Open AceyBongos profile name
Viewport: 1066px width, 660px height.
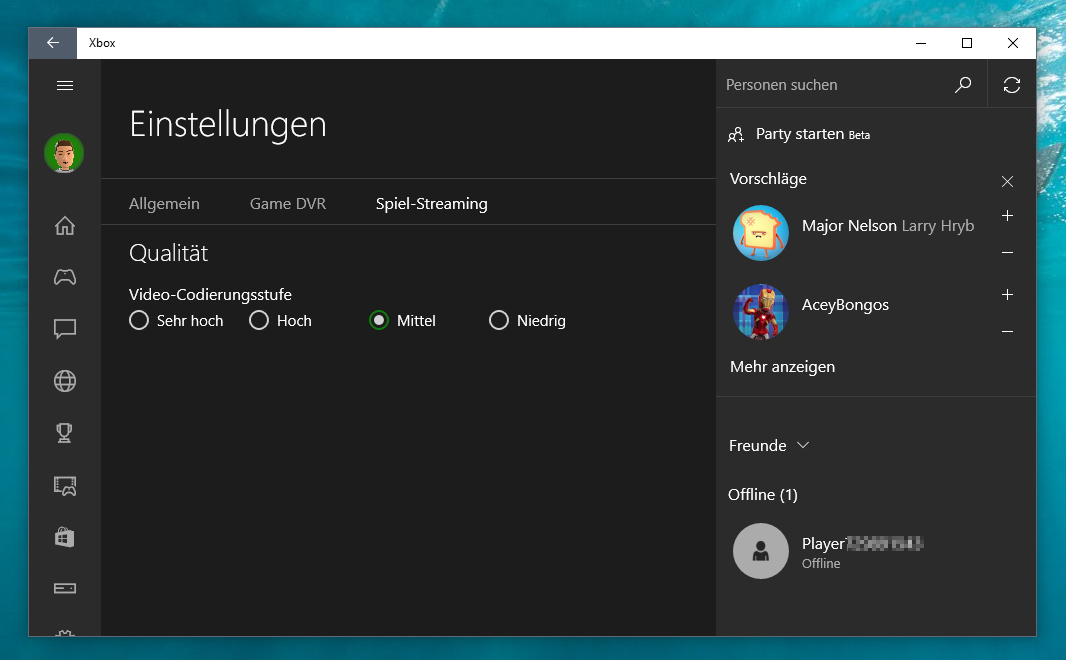(x=845, y=305)
